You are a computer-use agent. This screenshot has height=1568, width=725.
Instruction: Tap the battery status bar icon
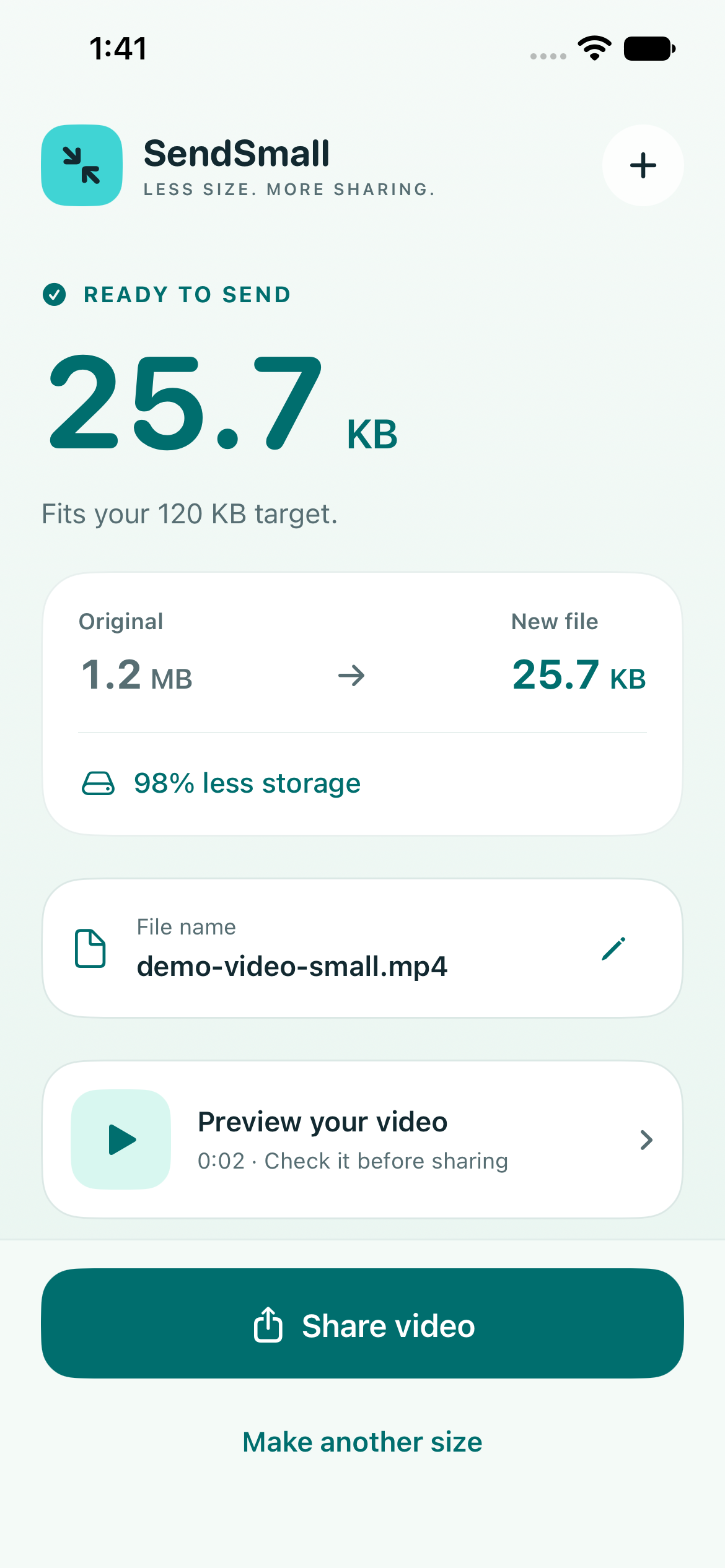point(649,48)
